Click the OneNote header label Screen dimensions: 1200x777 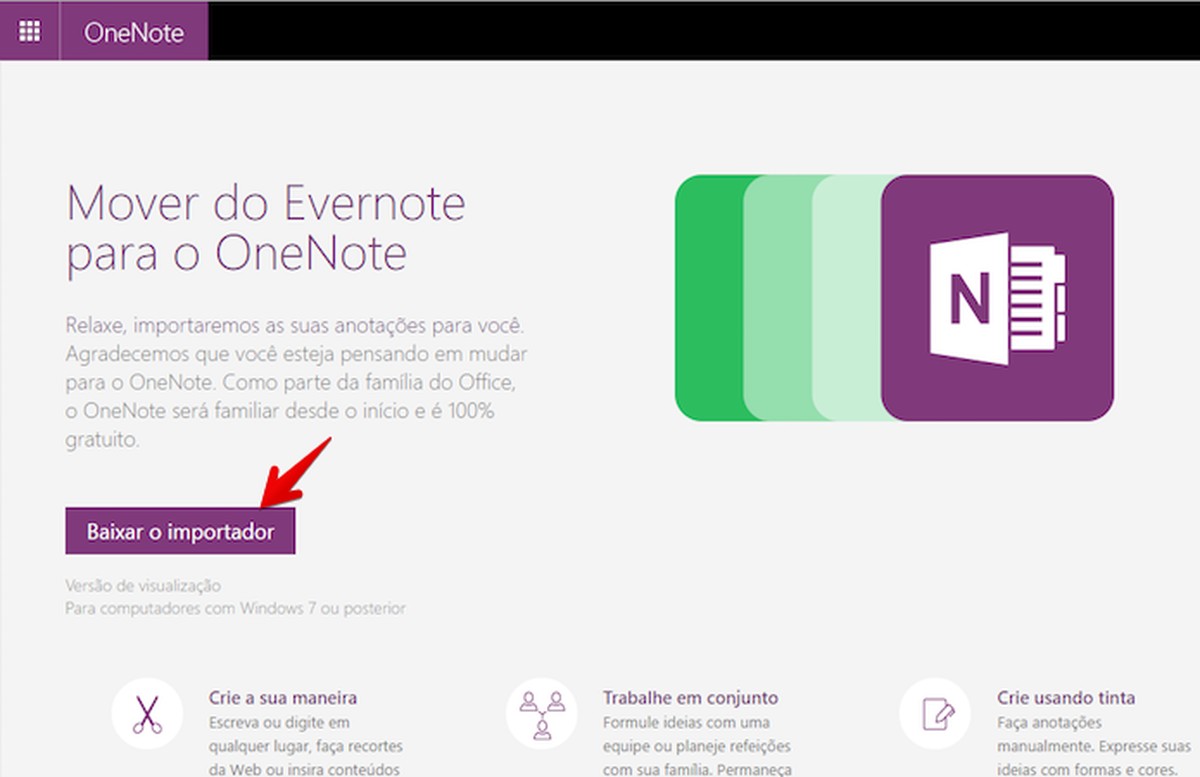[x=134, y=32]
